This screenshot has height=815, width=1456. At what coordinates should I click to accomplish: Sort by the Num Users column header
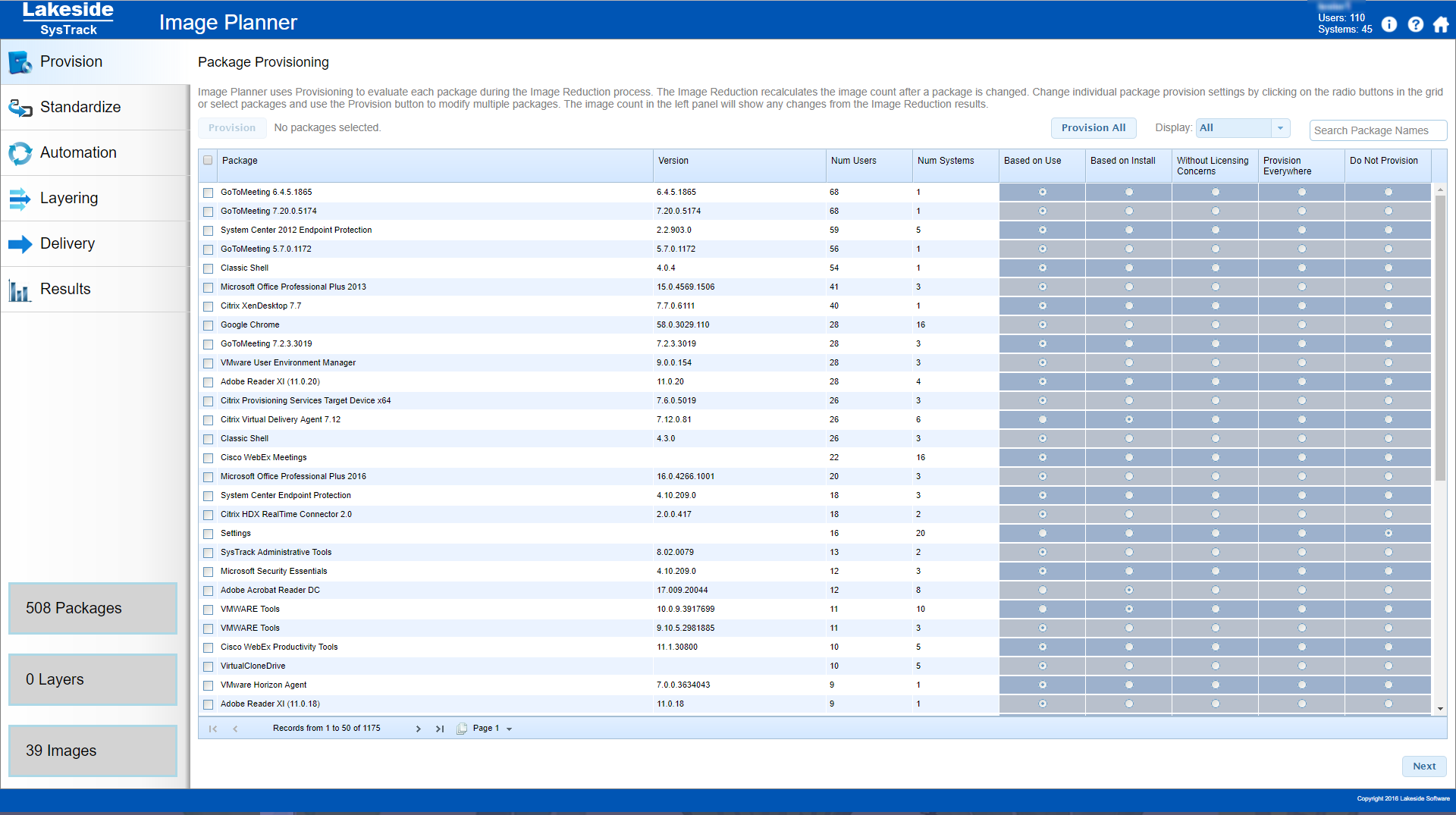point(869,165)
